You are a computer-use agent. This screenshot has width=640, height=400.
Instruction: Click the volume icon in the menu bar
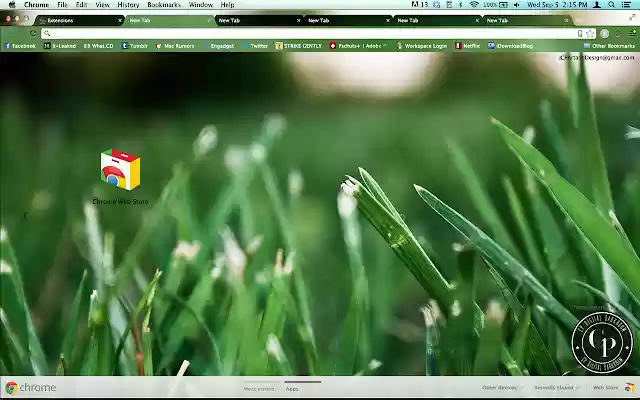point(517,4)
